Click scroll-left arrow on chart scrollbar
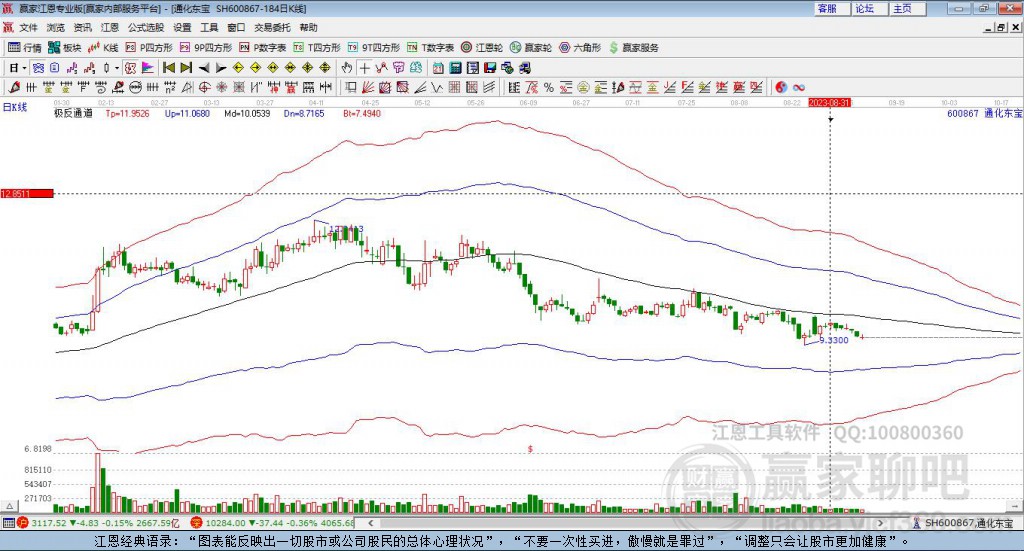The image size is (1024, 551). [370, 523]
